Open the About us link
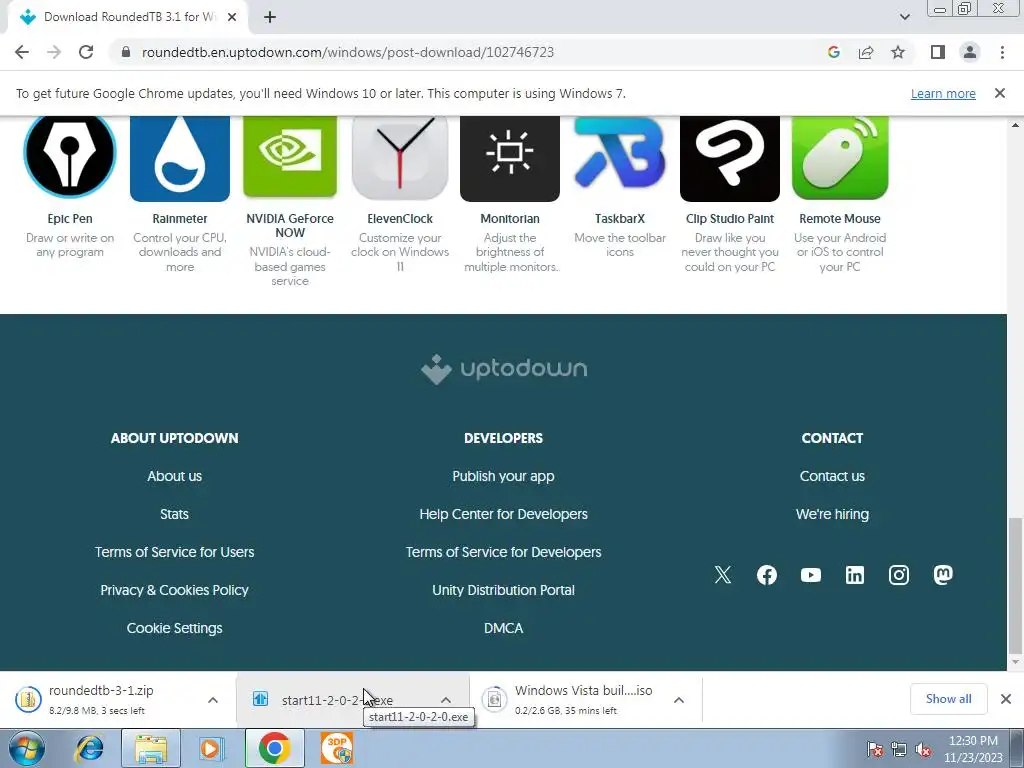 [174, 476]
